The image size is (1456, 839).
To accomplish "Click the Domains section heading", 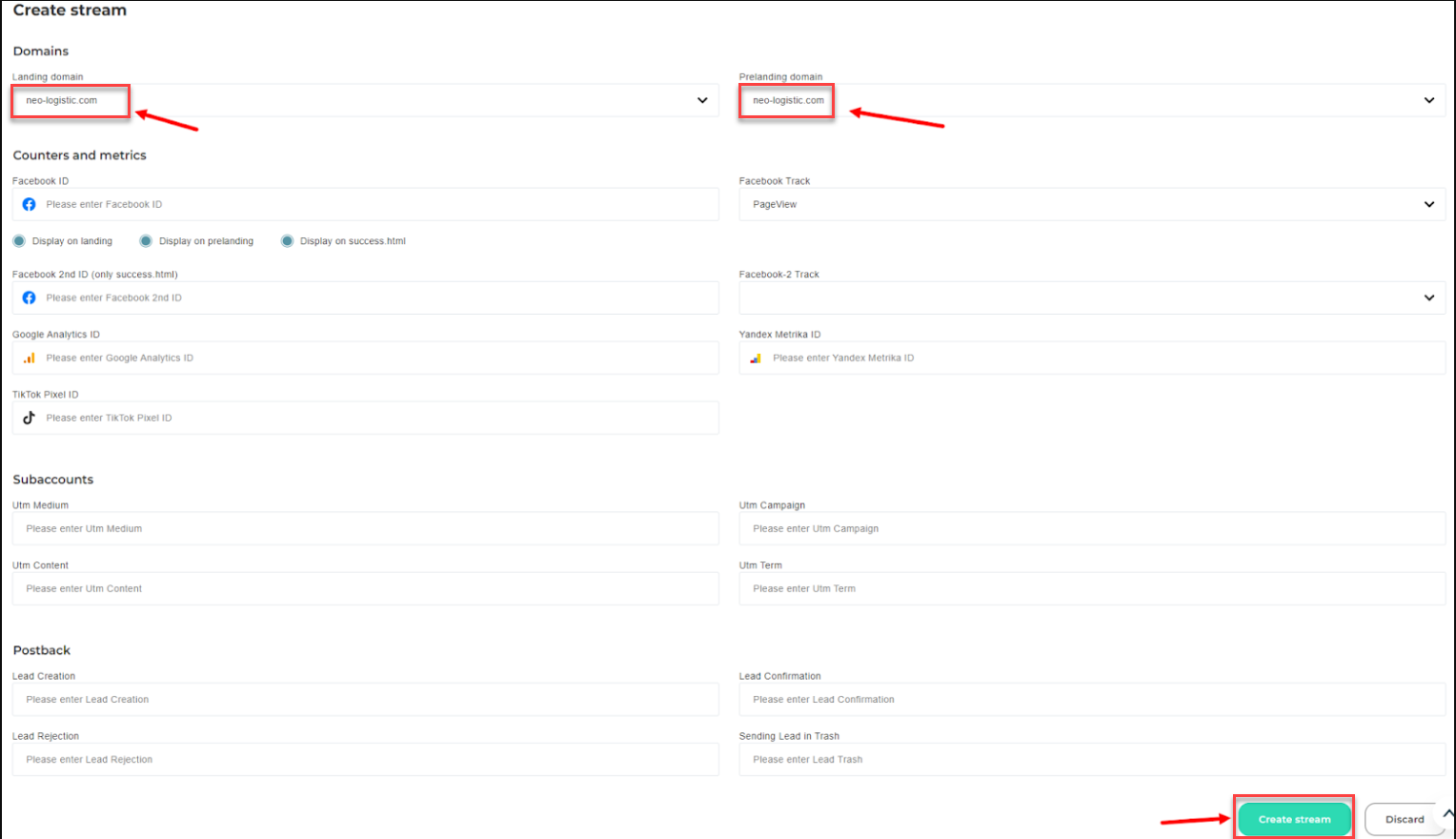I will coord(41,51).
